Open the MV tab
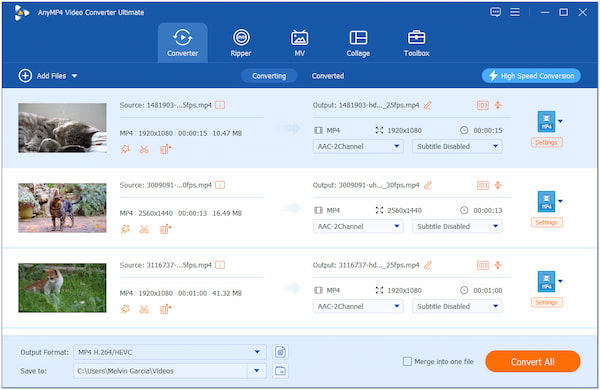600x390 pixels. tap(299, 43)
